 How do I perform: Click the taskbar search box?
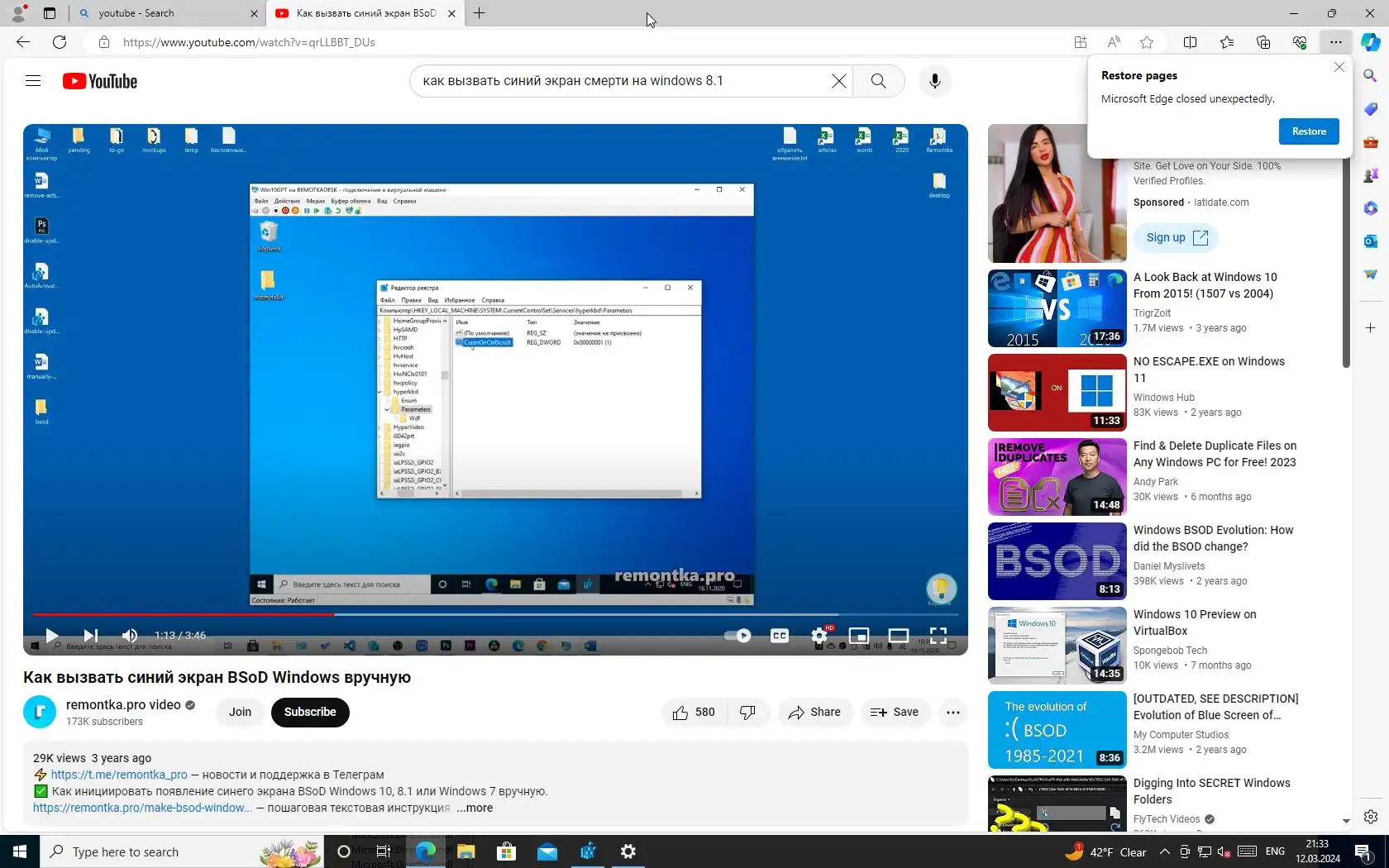point(181,851)
